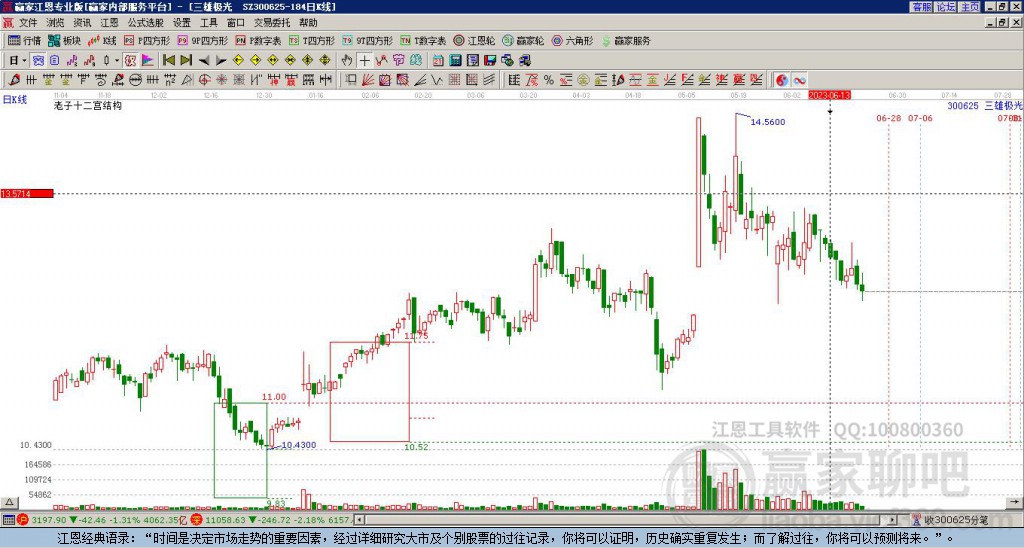Open the 江恩 menu
Screen dimensions: 1024x548
click(109, 23)
